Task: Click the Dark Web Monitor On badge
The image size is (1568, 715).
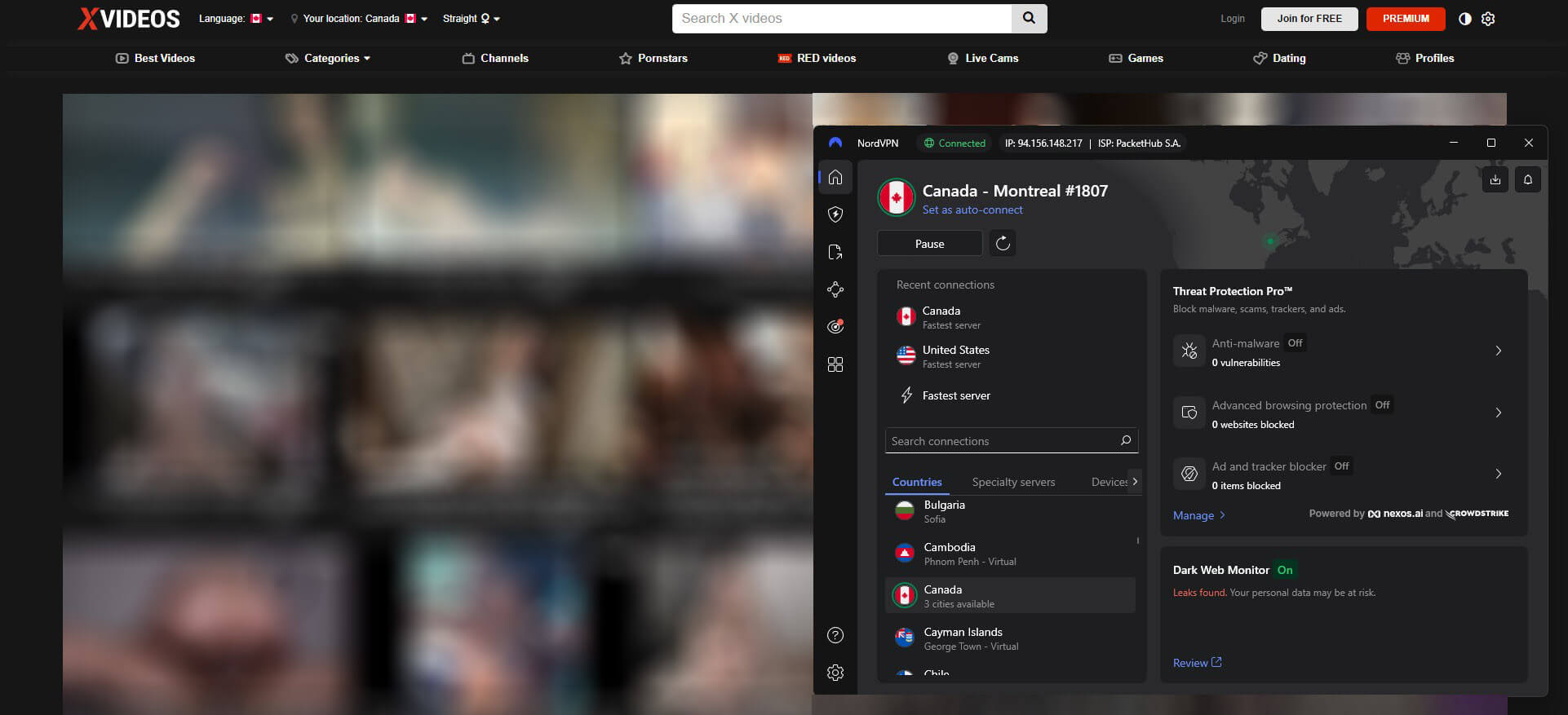Action: pyautogui.click(x=1285, y=570)
